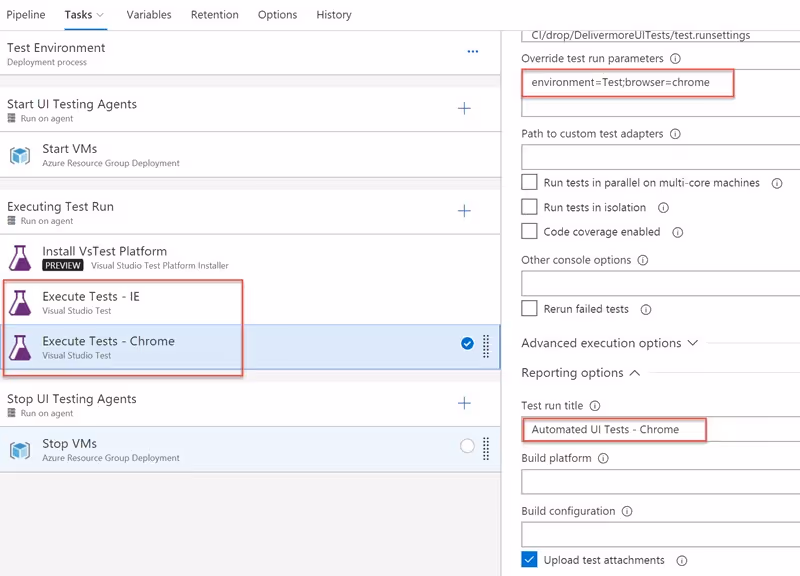Click the Execute Tests - Chrome flask icon
The height and width of the screenshot is (576, 800).
pyautogui.click(x=20, y=347)
